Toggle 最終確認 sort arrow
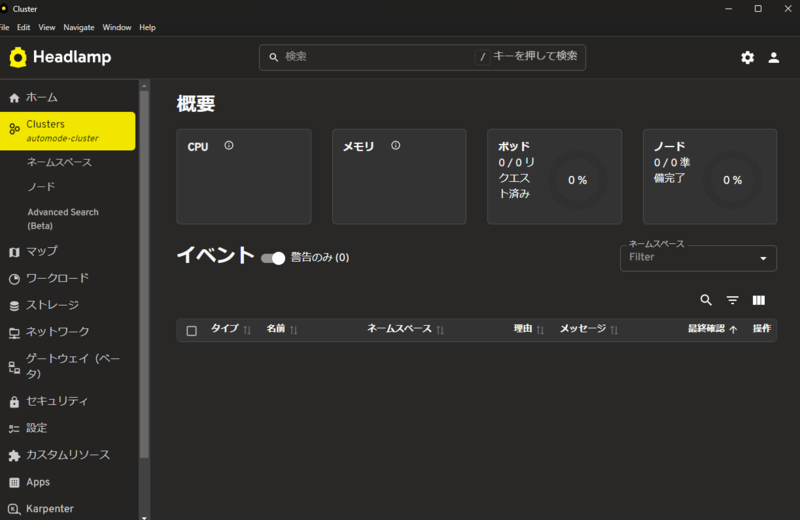The image size is (800, 520). coord(733,330)
